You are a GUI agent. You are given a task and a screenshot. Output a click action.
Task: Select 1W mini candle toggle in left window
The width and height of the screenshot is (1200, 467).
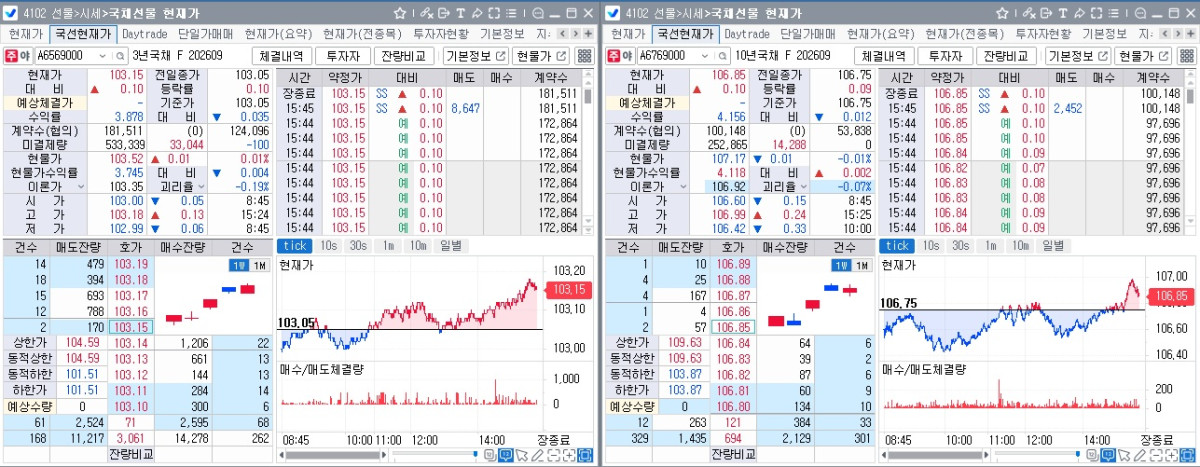(x=240, y=265)
